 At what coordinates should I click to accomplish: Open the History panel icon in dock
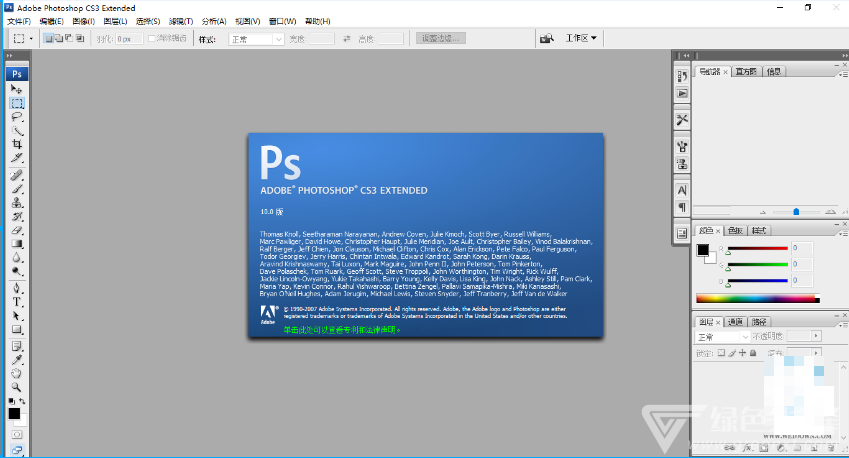682,77
